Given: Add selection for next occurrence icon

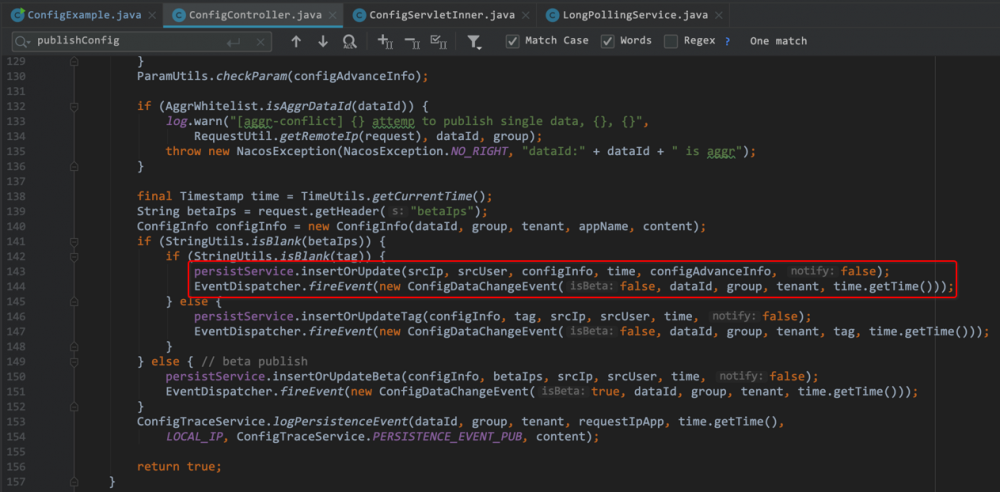Looking at the screenshot, I should click(385, 41).
